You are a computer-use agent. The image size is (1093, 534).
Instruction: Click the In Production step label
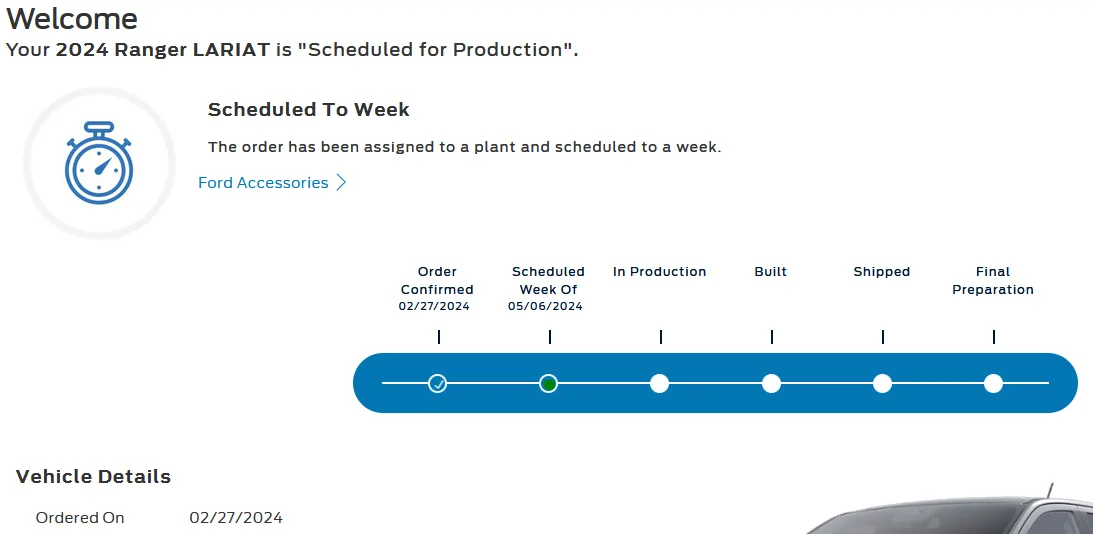point(659,272)
